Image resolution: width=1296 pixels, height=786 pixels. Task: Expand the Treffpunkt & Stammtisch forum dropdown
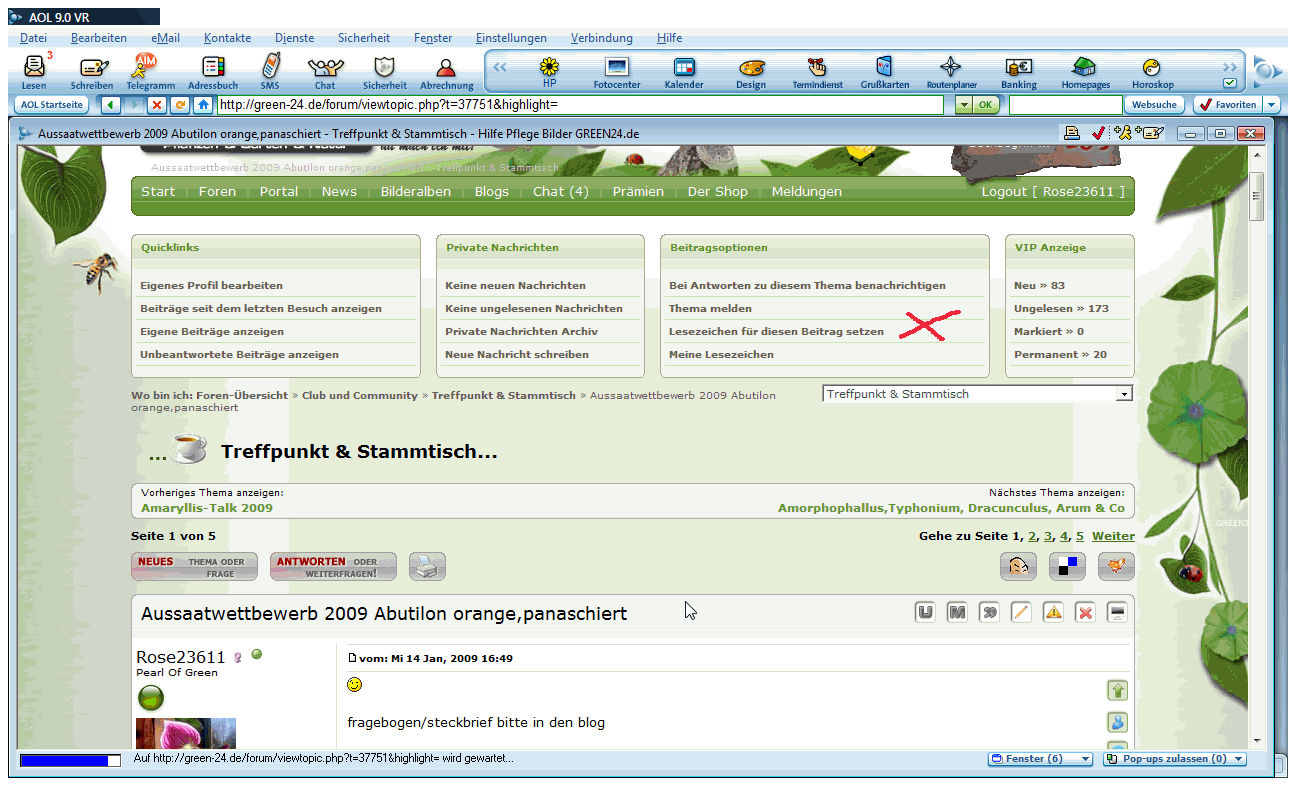tap(1124, 394)
